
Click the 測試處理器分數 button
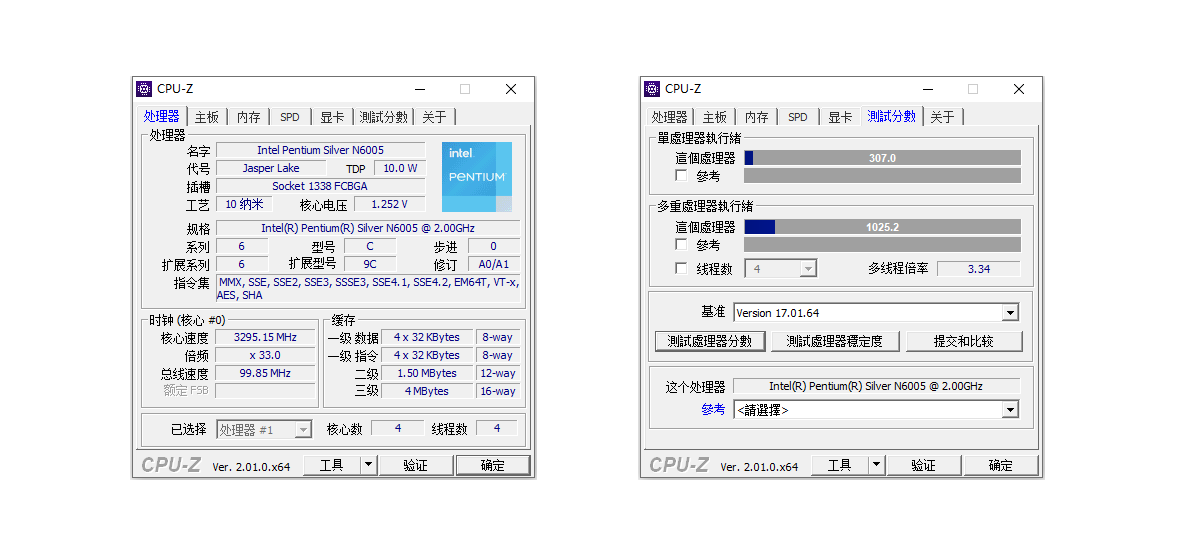point(710,341)
